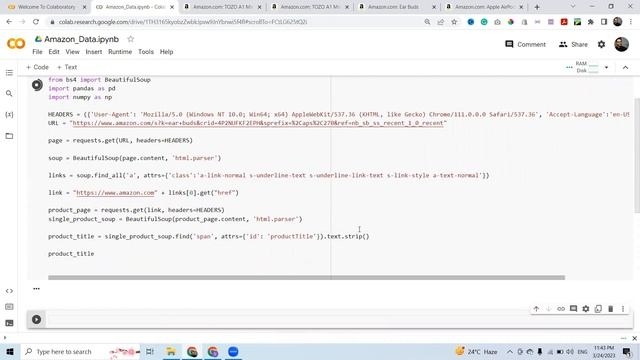This screenshot has width=640, height=360.
Task: Add a comment to the cell icon
Action: click(573, 309)
